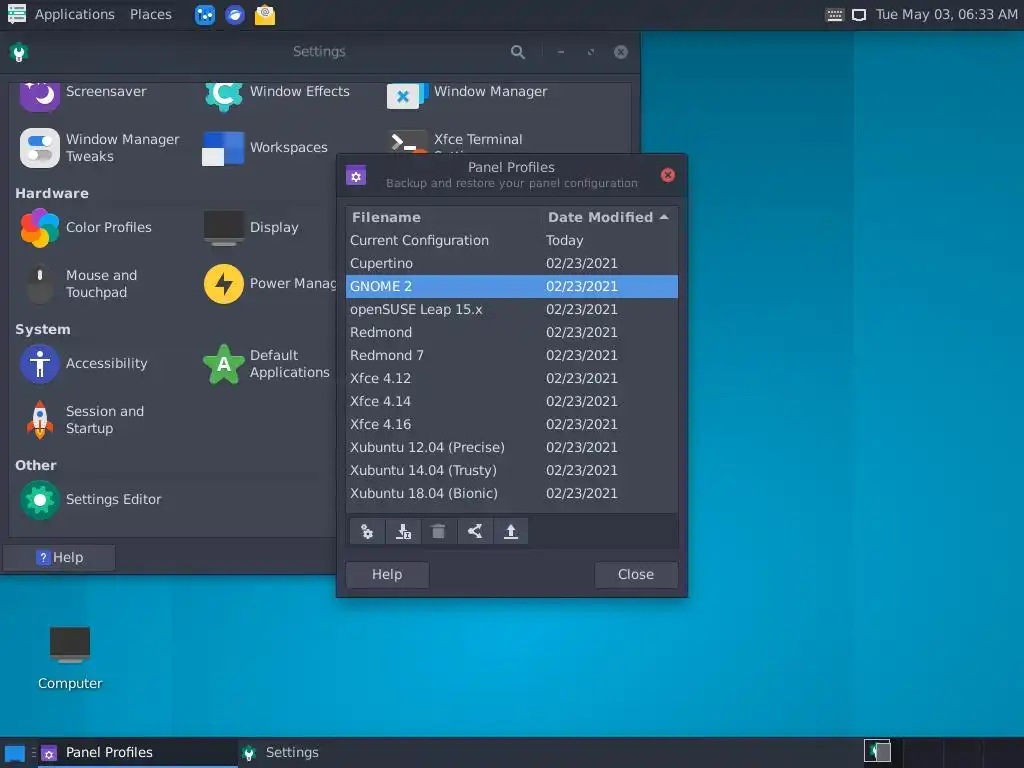Open Workspaces settings
Image resolution: width=1024 pixels, height=768 pixels.
(x=265, y=148)
